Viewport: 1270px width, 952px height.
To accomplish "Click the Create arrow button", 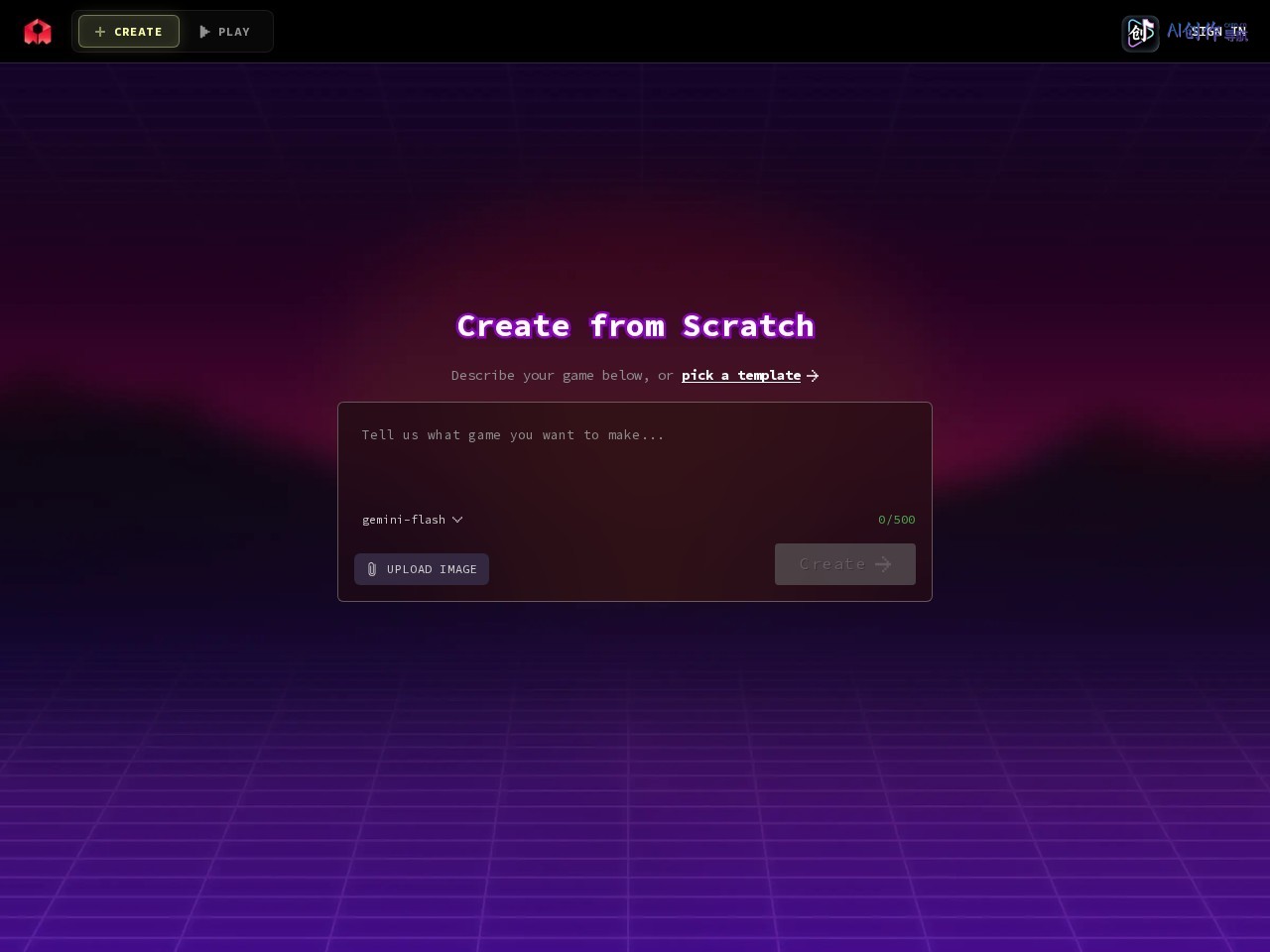I will (x=845, y=564).
